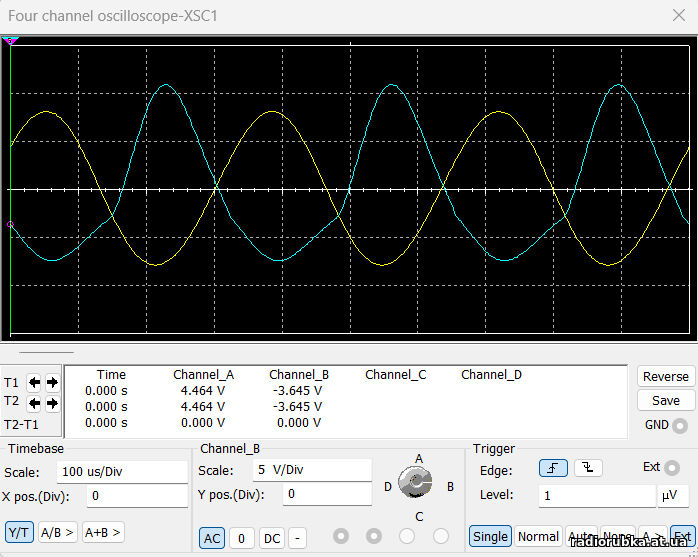Image resolution: width=698 pixels, height=557 pixels.
Task: Edit Channel B Y position field
Action: pos(327,494)
